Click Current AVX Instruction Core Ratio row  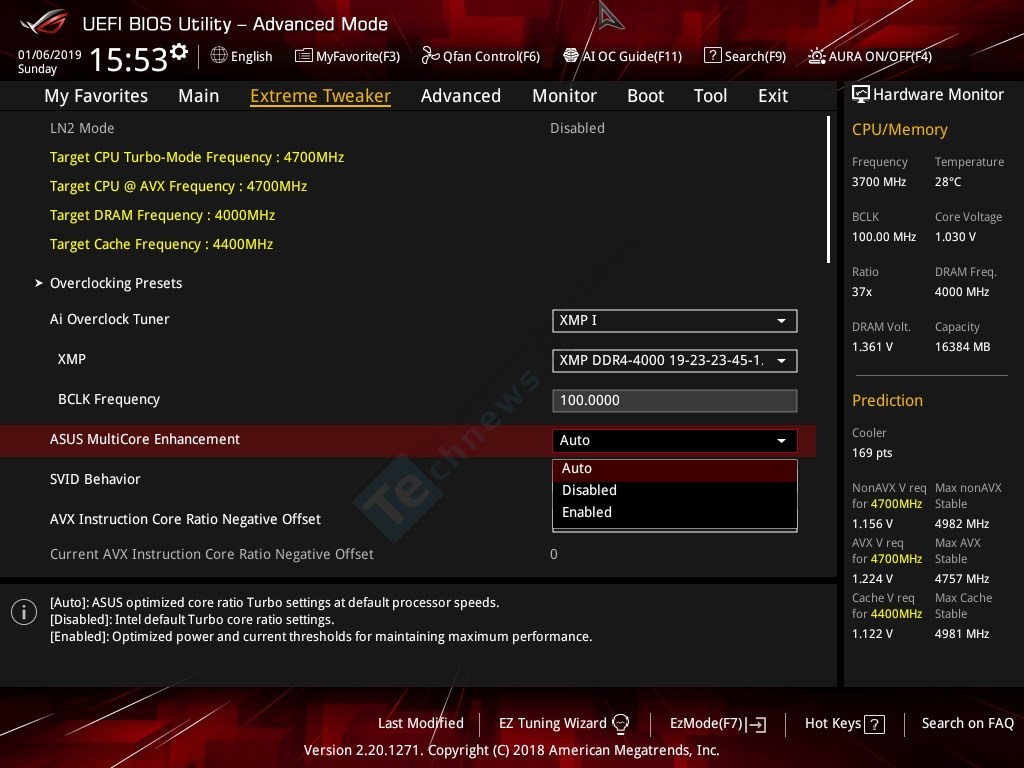pos(408,554)
